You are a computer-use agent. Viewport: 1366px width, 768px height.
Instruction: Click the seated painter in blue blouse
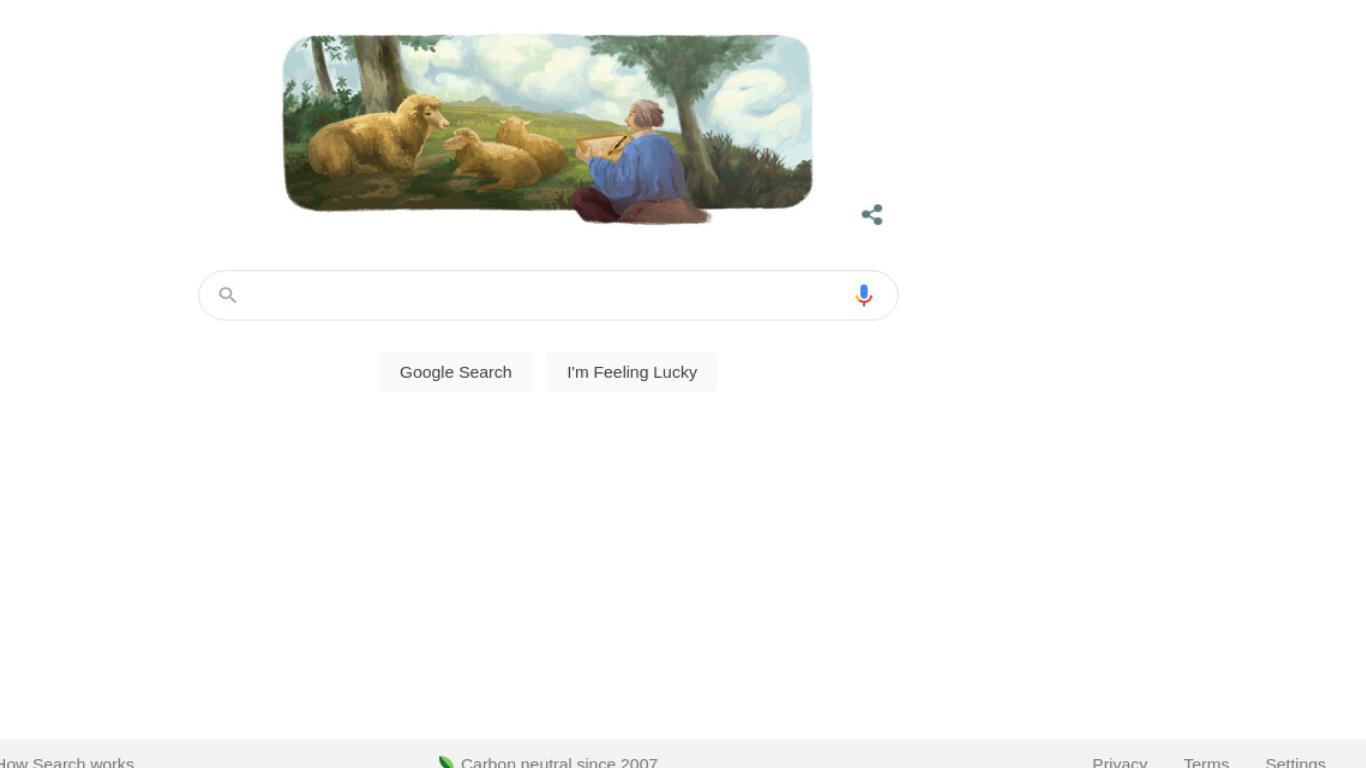pos(637,162)
